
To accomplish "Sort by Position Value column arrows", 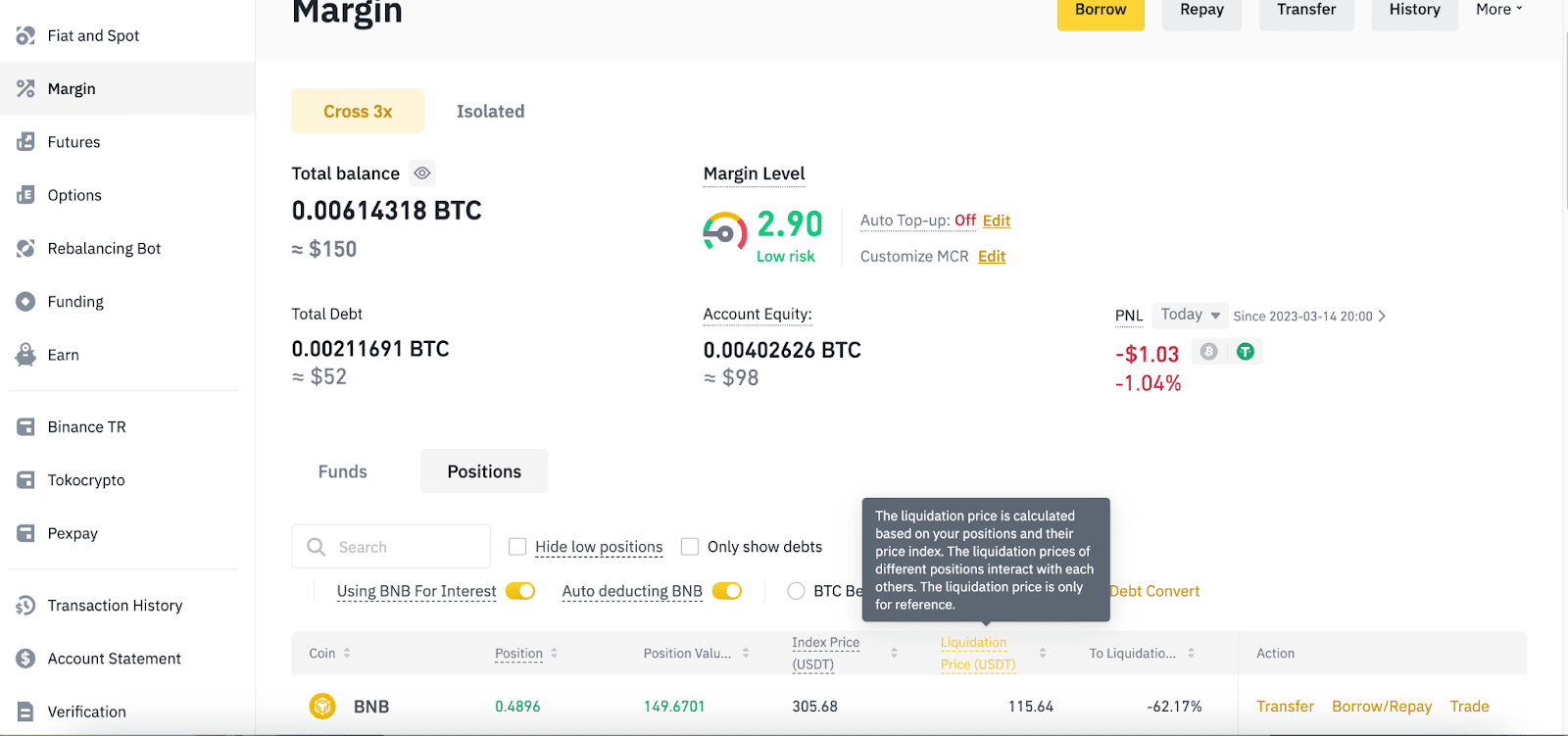I will [746, 653].
